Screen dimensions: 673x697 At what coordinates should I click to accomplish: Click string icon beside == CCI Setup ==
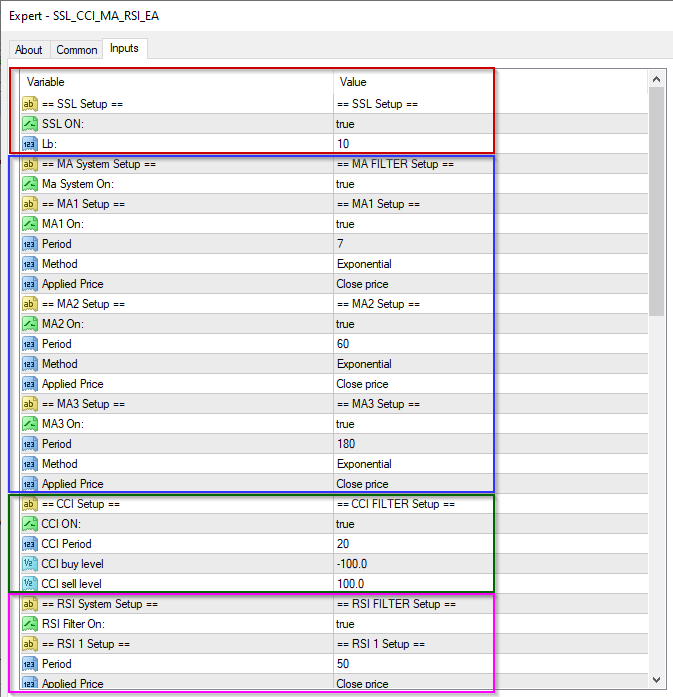pyautogui.click(x=29, y=504)
